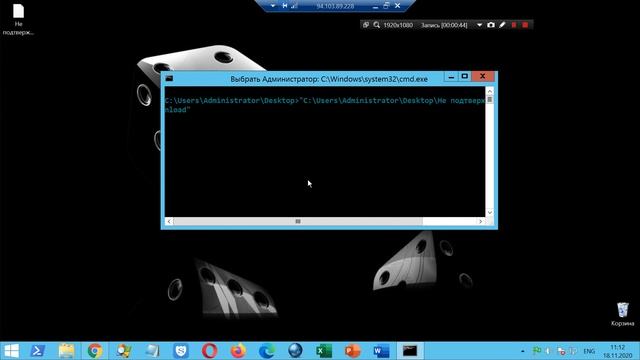
Task: Click the cmd vertical scrollbar thumb
Action: coord(490,100)
